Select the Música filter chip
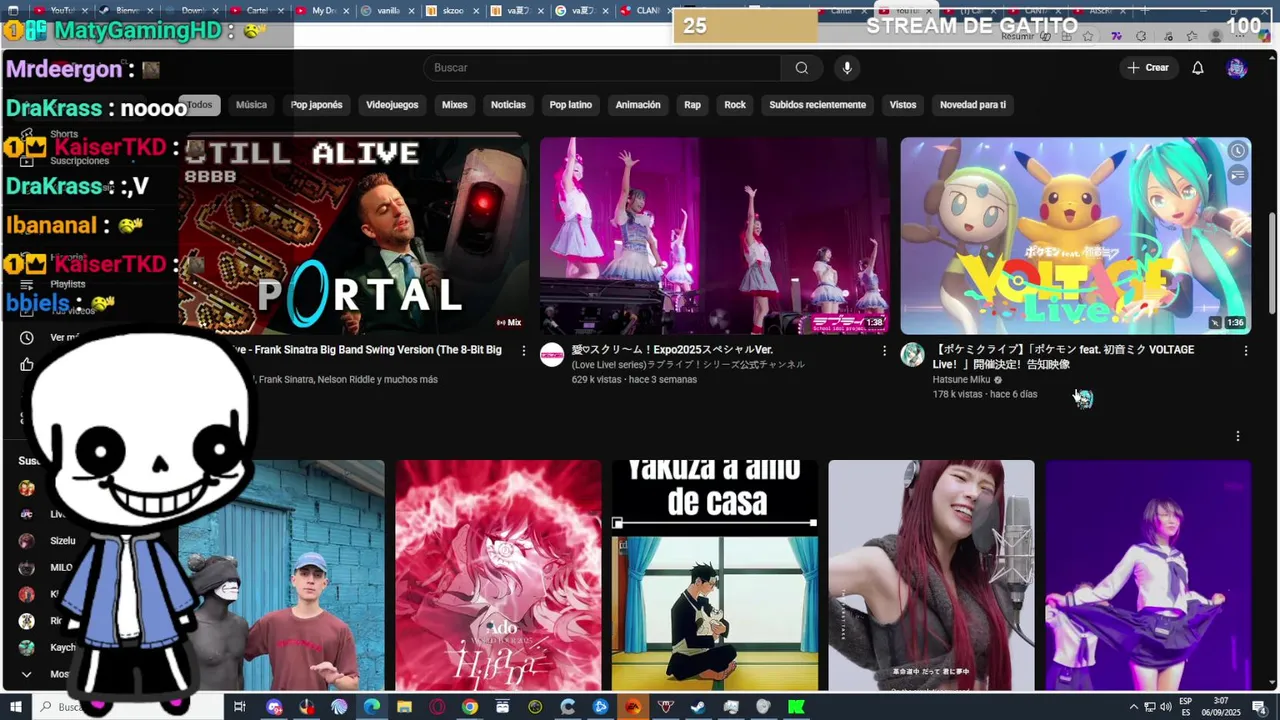Screen dimensions: 1280x720 pyautogui.click(x=251, y=105)
